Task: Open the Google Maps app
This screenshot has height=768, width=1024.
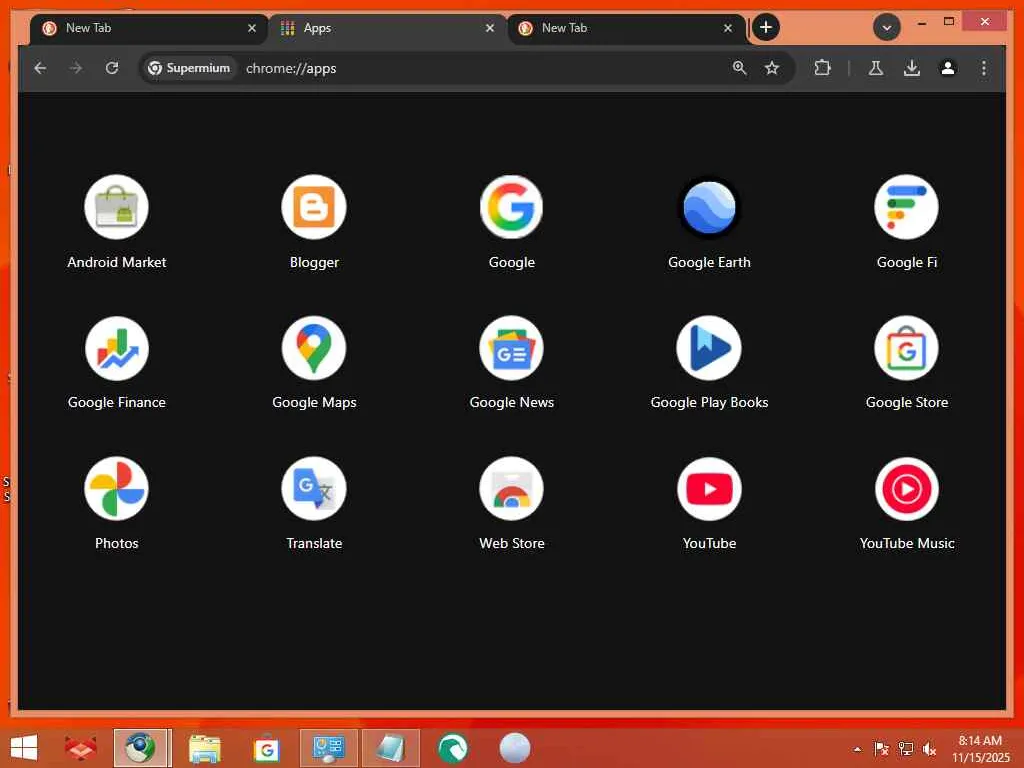Action: 314,348
